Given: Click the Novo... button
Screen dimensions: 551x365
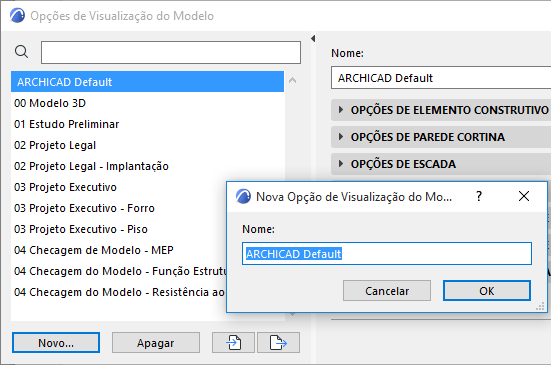Looking at the screenshot, I should click(x=56, y=343).
